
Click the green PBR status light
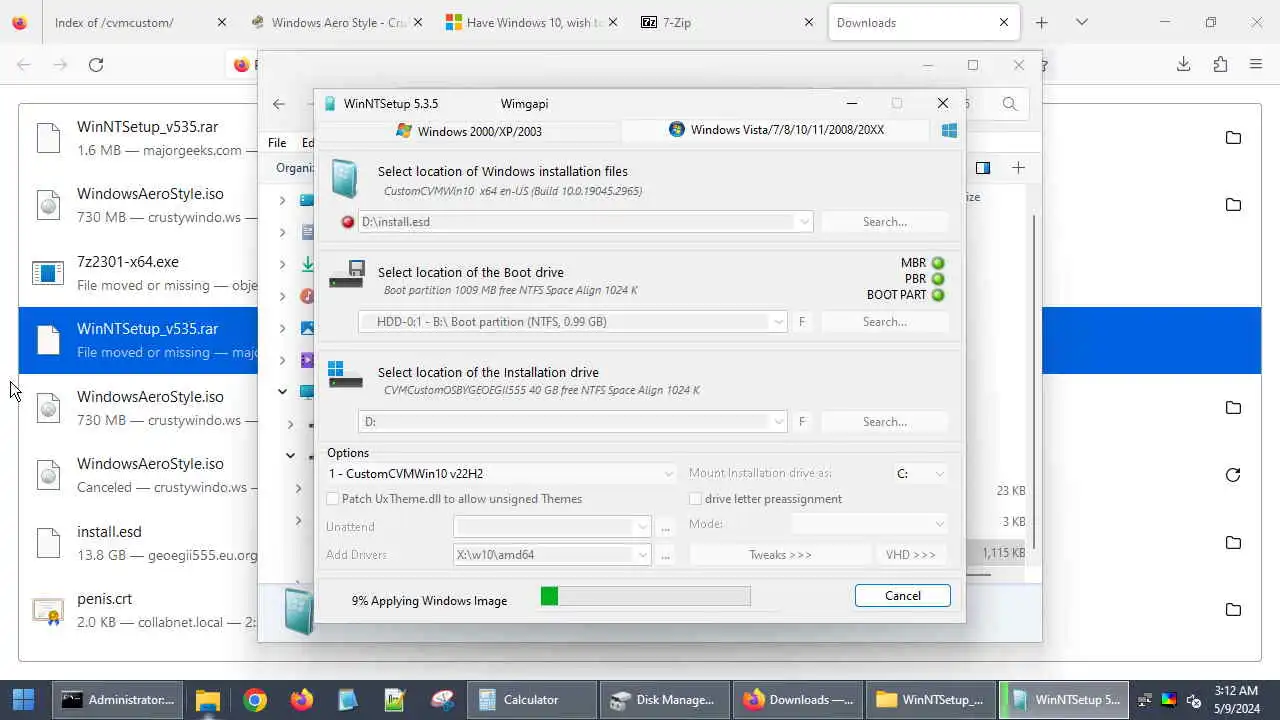click(938, 279)
